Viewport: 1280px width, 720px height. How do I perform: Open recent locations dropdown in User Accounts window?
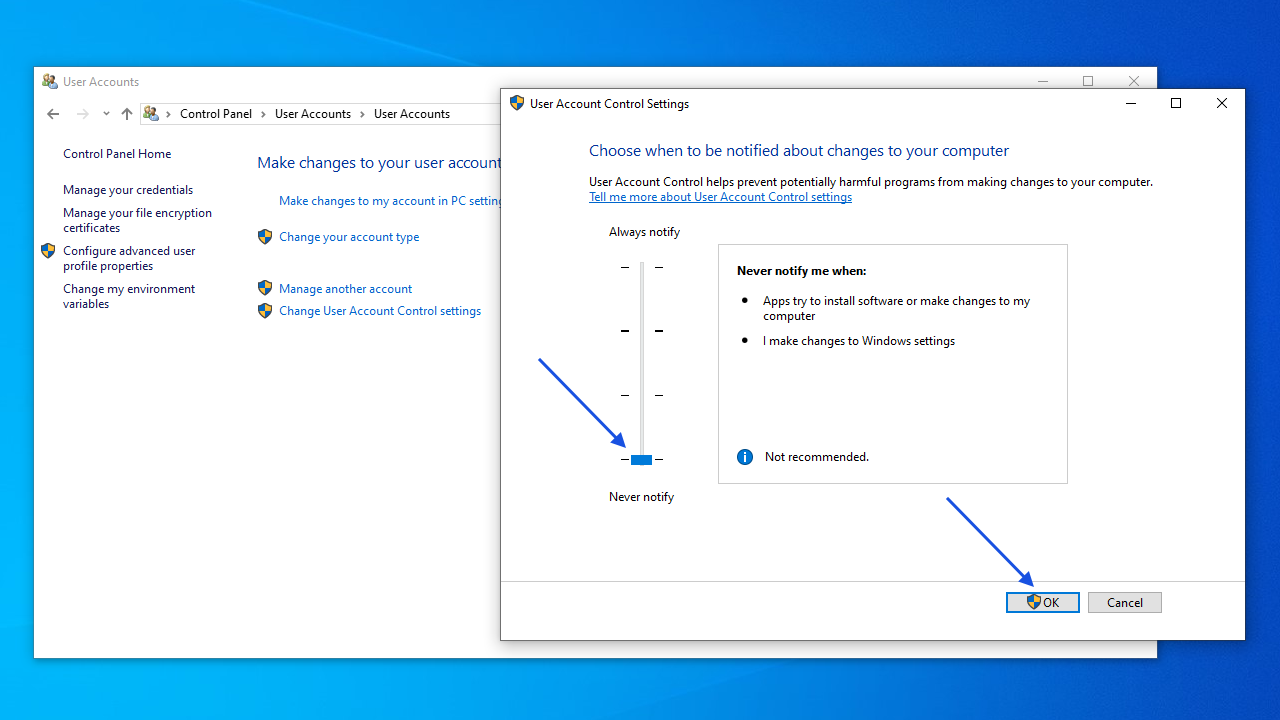coord(106,114)
